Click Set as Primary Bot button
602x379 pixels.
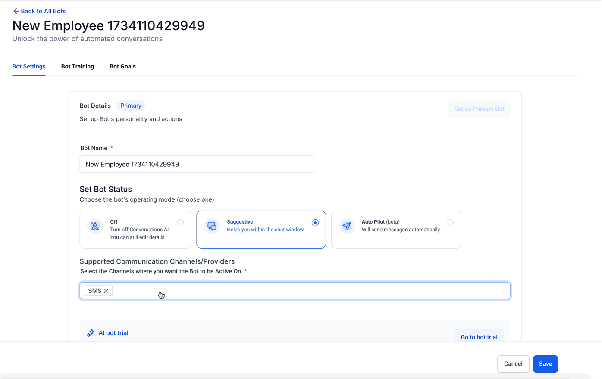pyautogui.click(x=479, y=109)
